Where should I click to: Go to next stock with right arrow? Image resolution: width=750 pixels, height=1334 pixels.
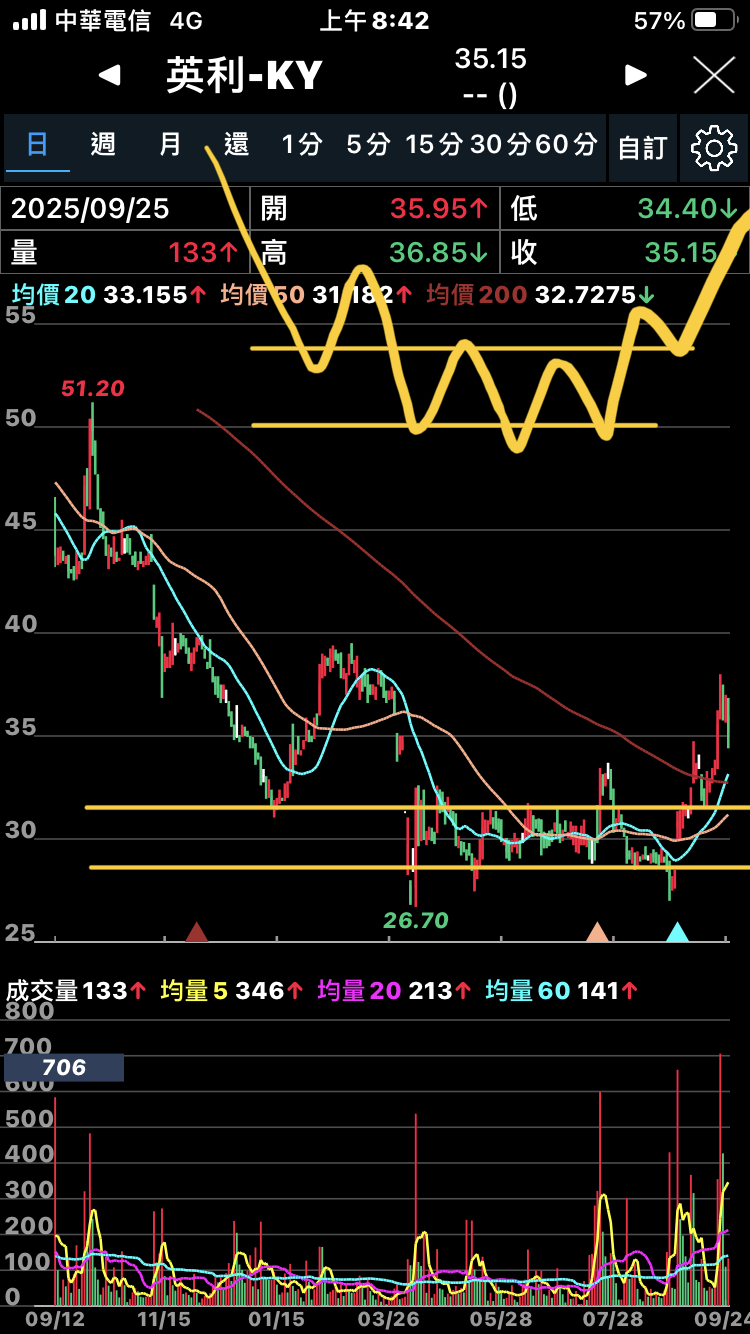coord(636,75)
